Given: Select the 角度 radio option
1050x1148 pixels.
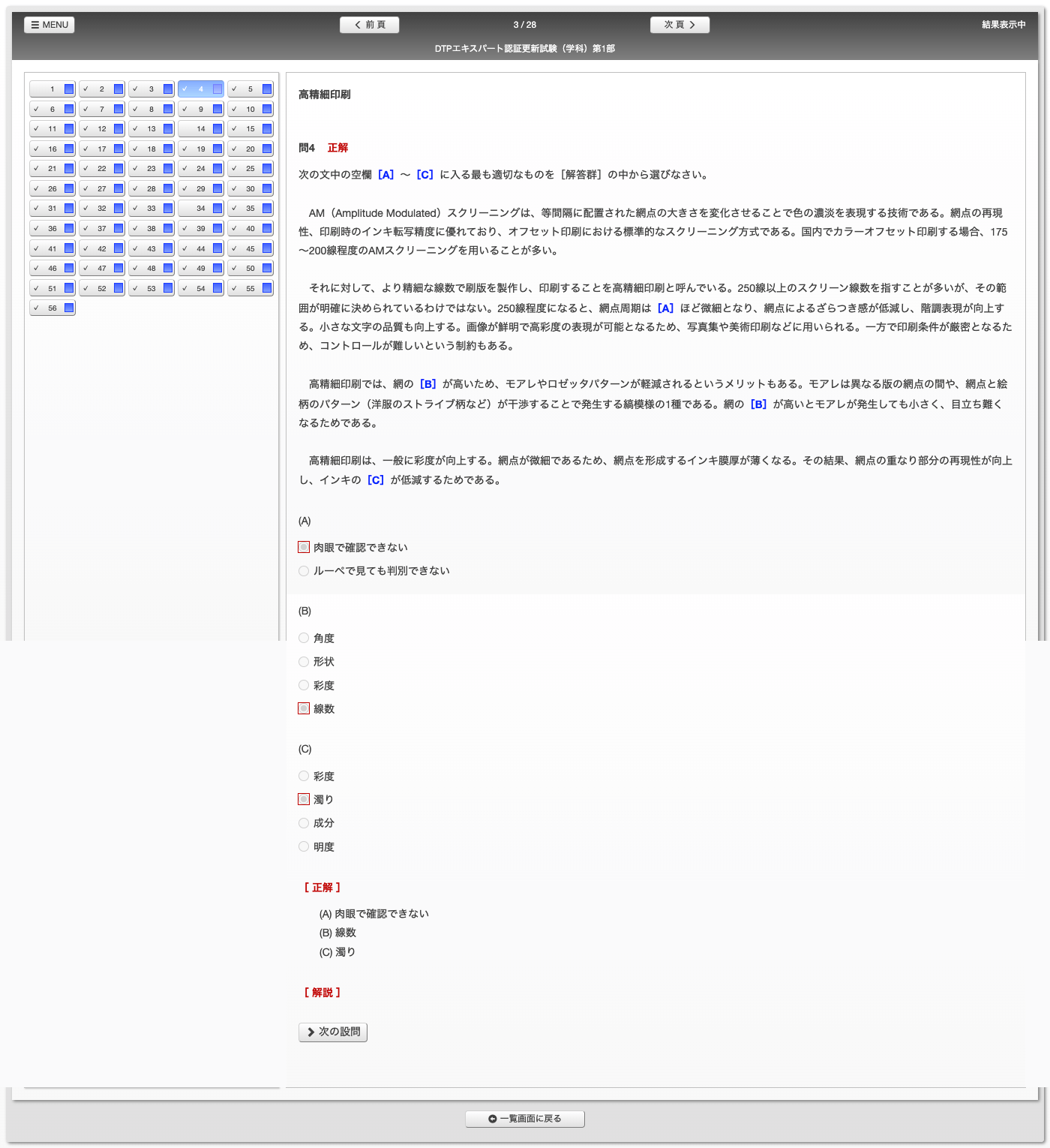Looking at the screenshot, I should click(x=304, y=638).
